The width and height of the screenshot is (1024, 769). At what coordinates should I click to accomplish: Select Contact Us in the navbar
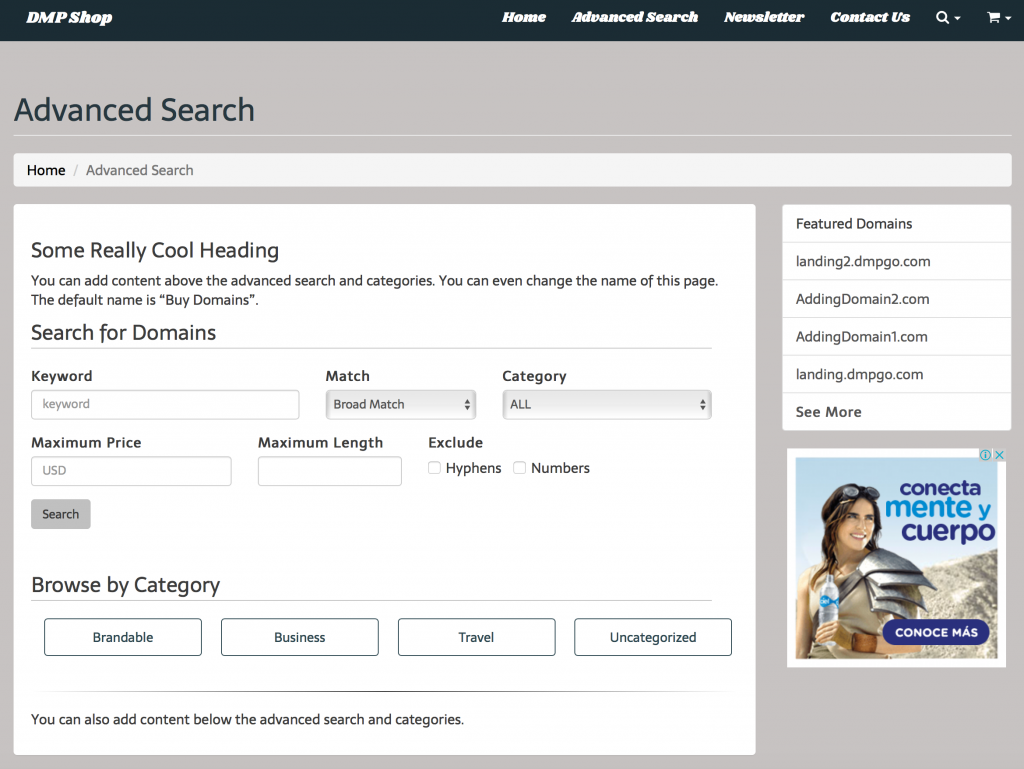[x=870, y=17]
